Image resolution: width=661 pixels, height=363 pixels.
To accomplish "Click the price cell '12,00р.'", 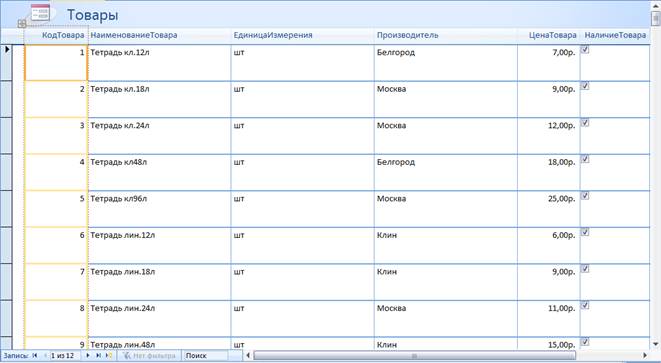I will coord(548,136).
